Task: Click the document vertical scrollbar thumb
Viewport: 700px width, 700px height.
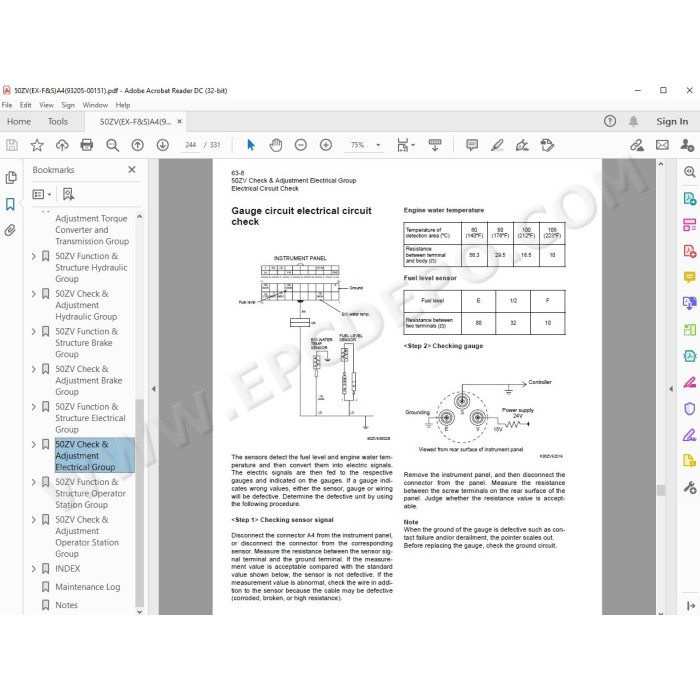Action: (x=661, y=490)
